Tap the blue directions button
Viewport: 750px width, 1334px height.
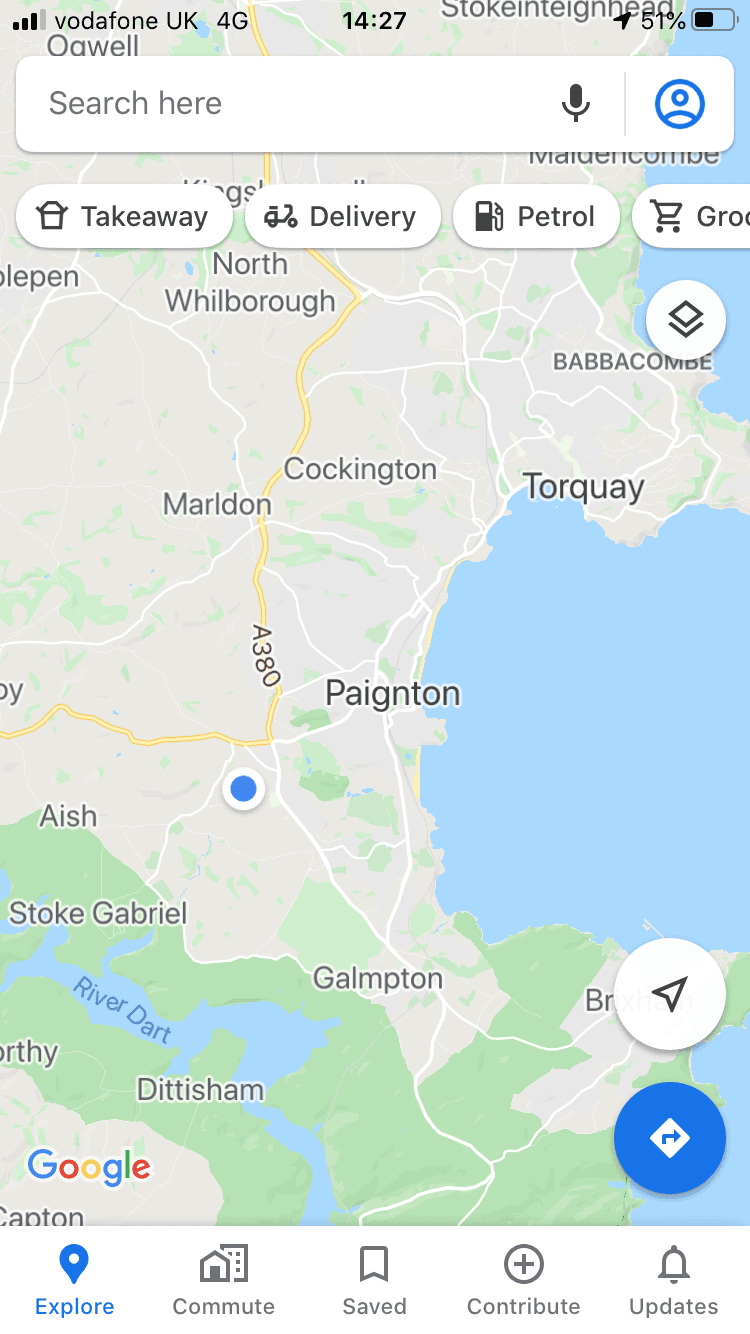670,1138
